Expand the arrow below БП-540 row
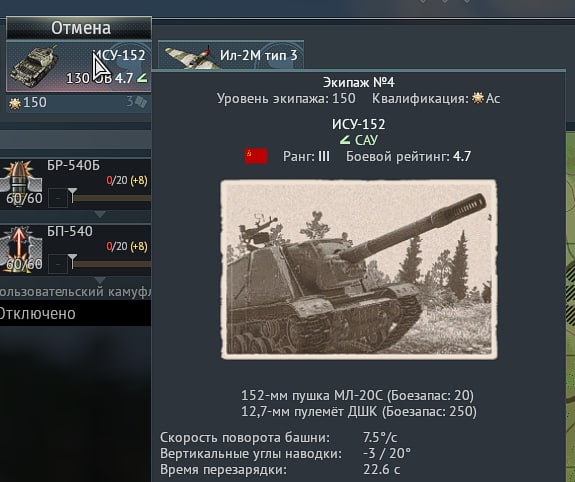The width and height of the screenshot is (575, 482). (x=100, y=280)
